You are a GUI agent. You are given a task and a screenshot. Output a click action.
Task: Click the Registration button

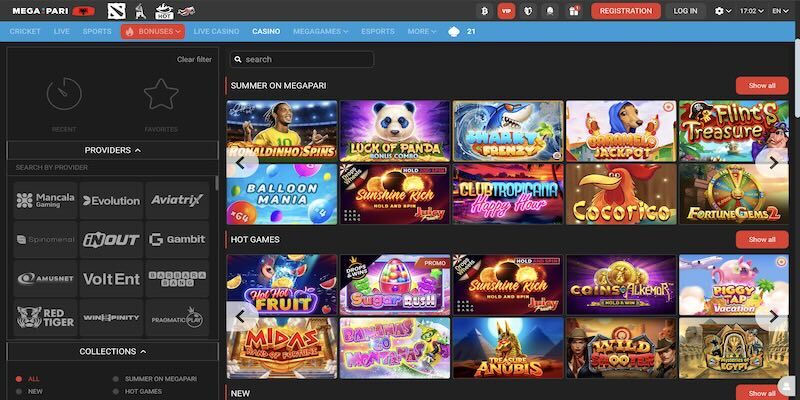coord(626,11)
